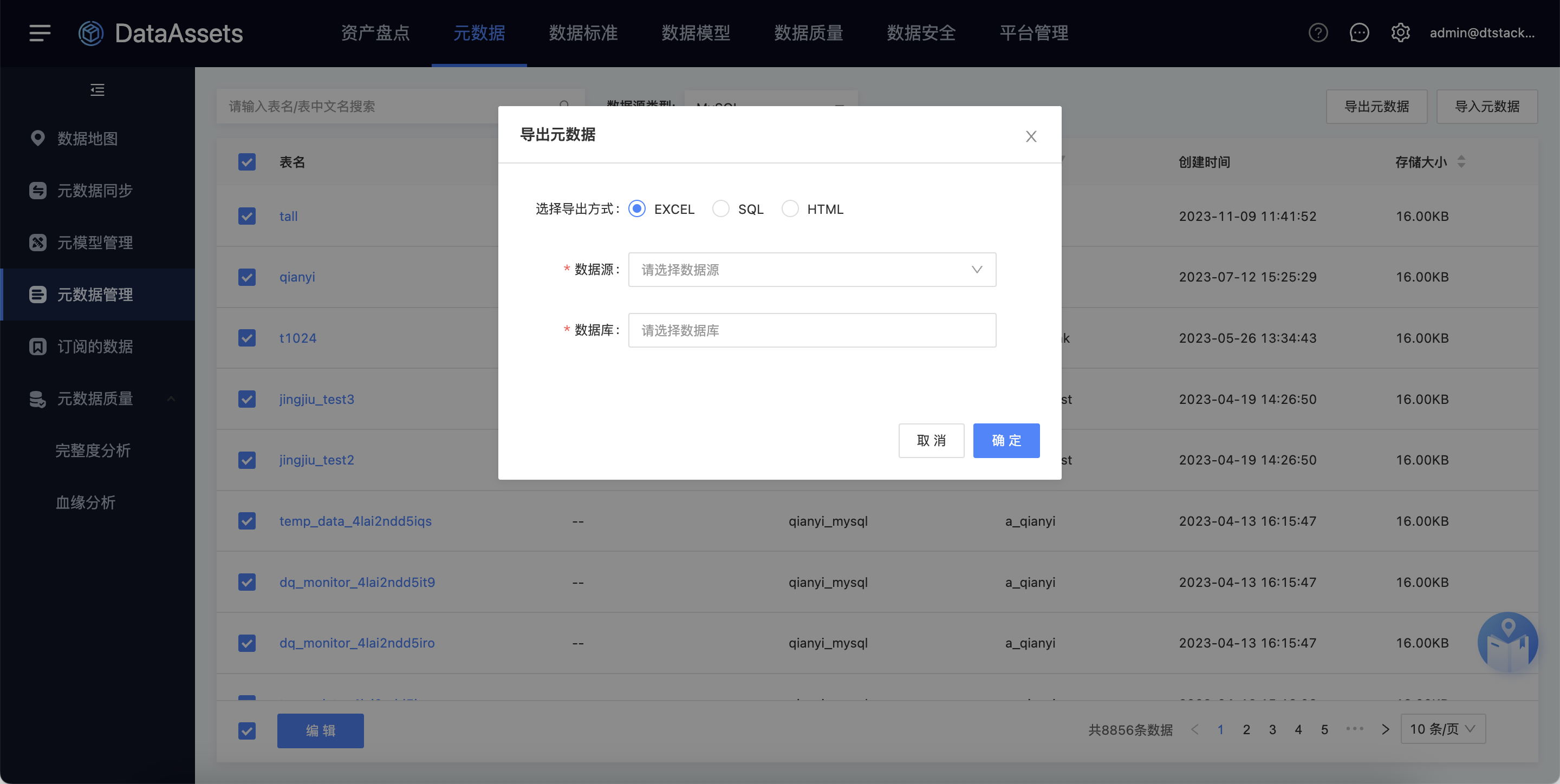The height and width of the screenshot is (784, 1560).
Task: Click the 数据库 input field
Action: [x=812, y=330]
